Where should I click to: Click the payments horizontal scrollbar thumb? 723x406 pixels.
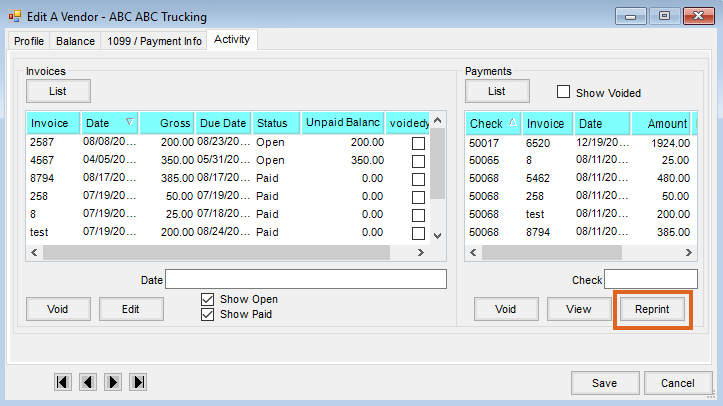[552, 253]
